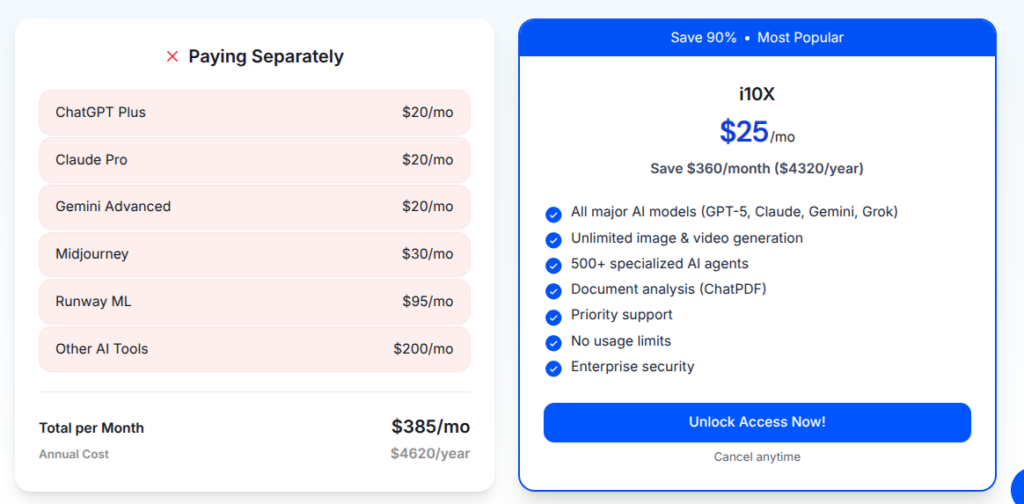Click checkmark icon for 500+ specialized AI agents
The height and width of the screenshot is (504, 1024).
[x=553, y=265]
